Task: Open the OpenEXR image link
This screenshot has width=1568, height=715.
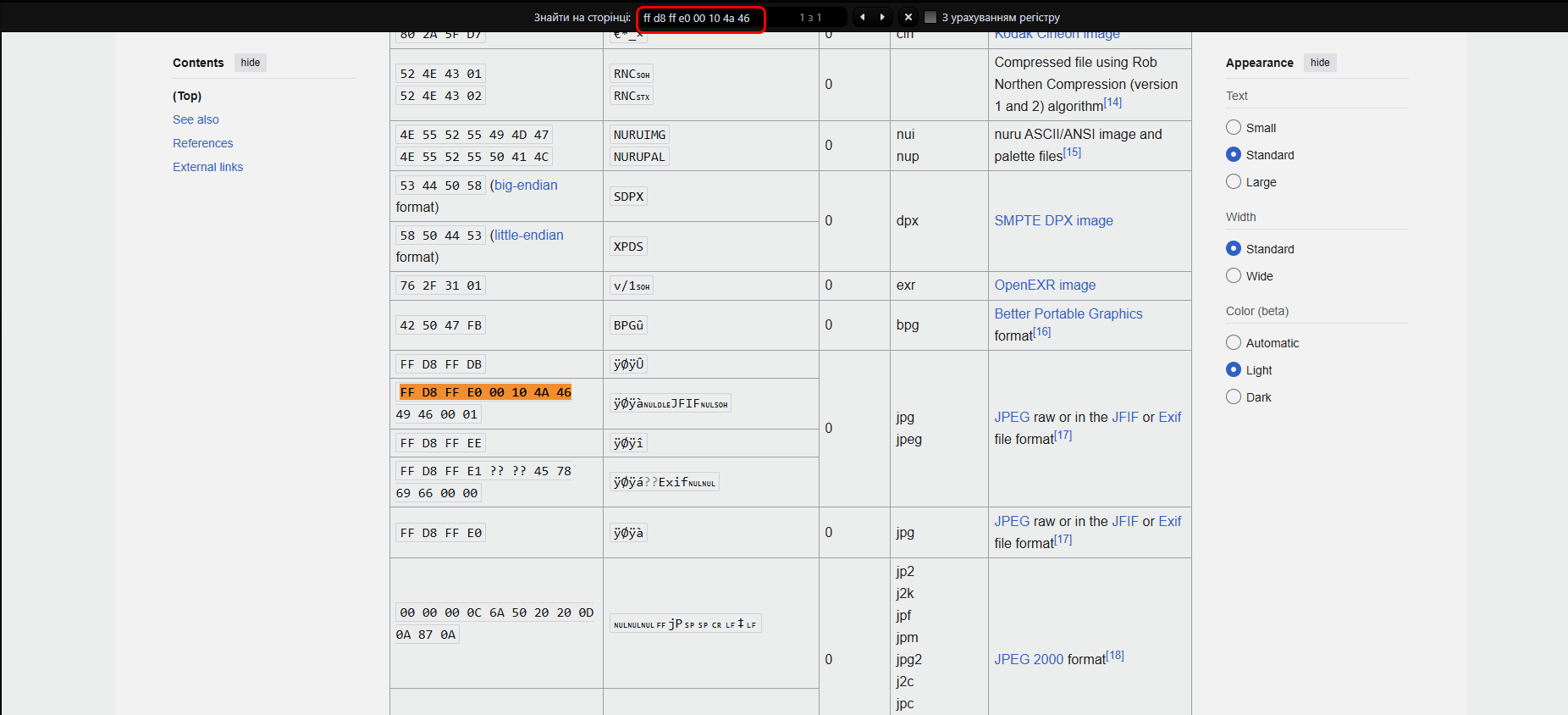Action: [x=1045, y=285]
